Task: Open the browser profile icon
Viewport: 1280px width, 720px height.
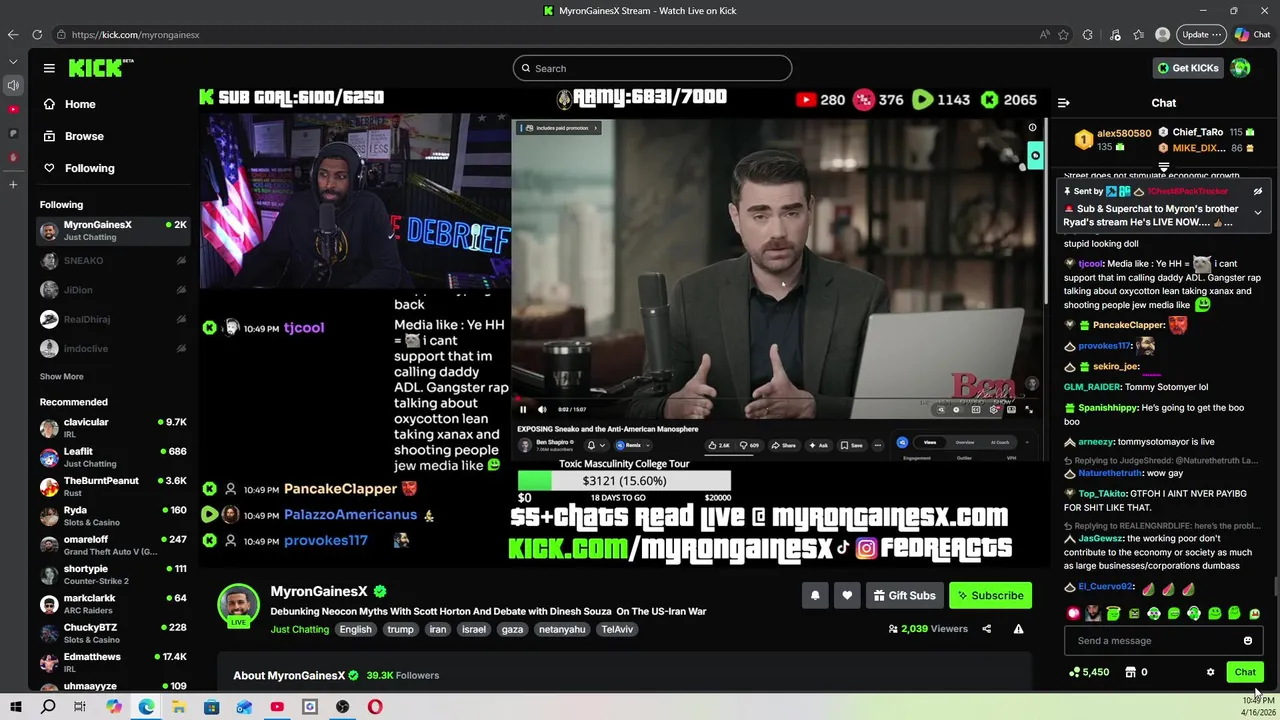Action: tap(1162, 34)
